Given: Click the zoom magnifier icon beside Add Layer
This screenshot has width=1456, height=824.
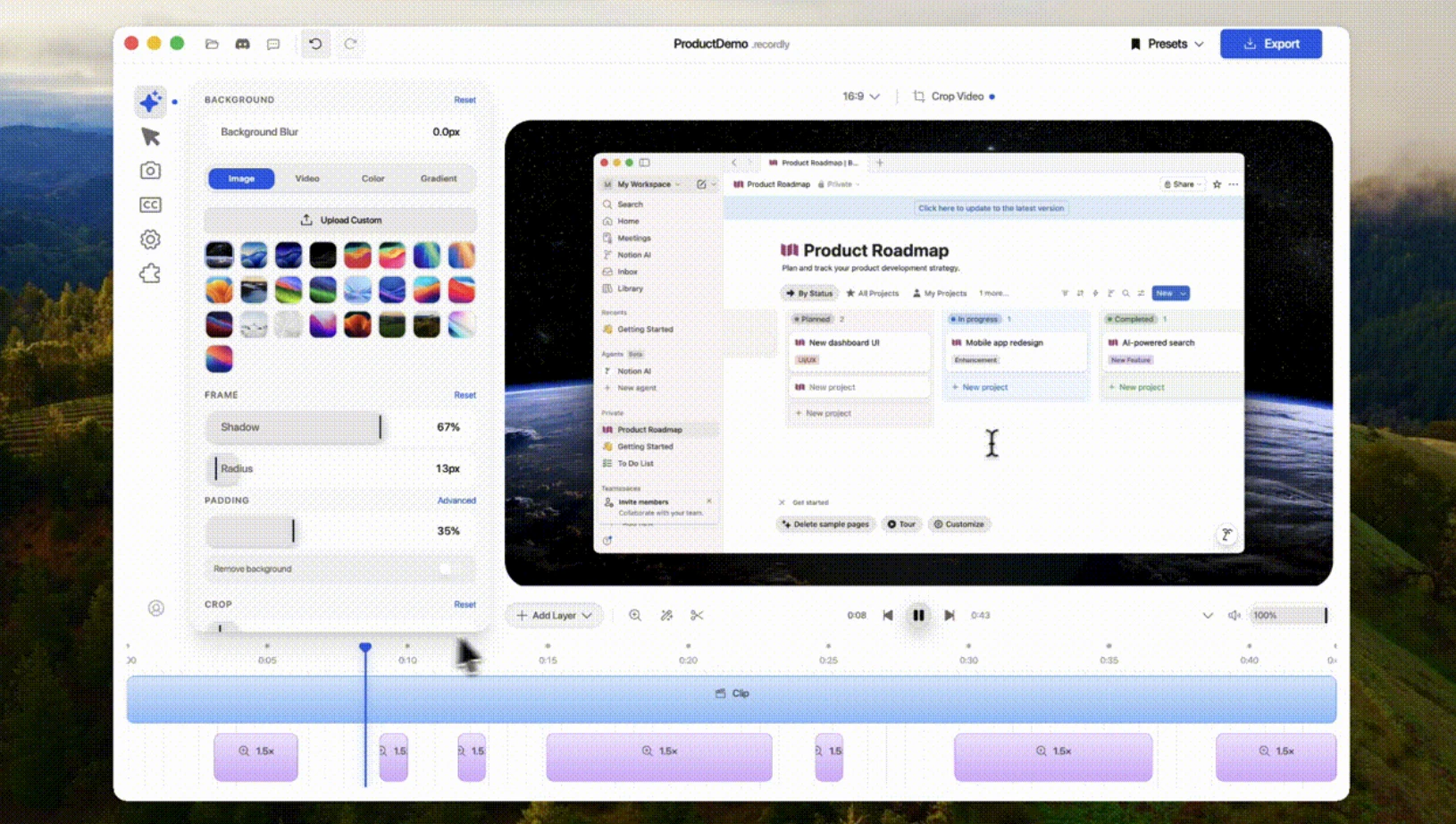Looking at the screenshot, I should point(635,615).
